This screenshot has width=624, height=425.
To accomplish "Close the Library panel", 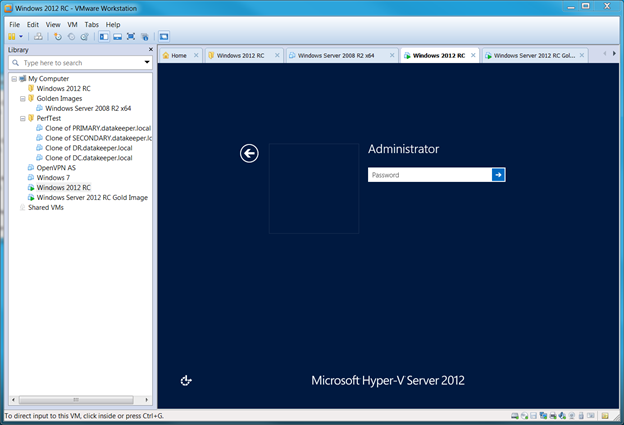I will point(150,49).
